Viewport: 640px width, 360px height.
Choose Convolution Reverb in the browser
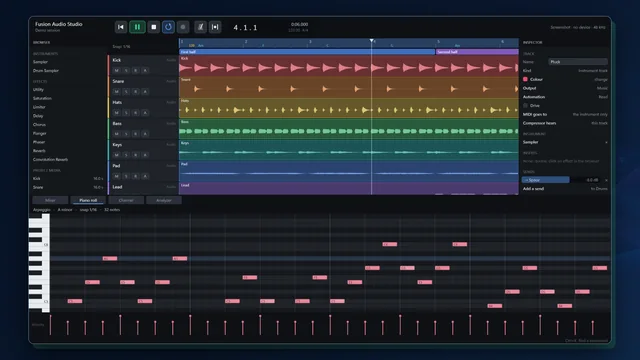coord(50,160)
